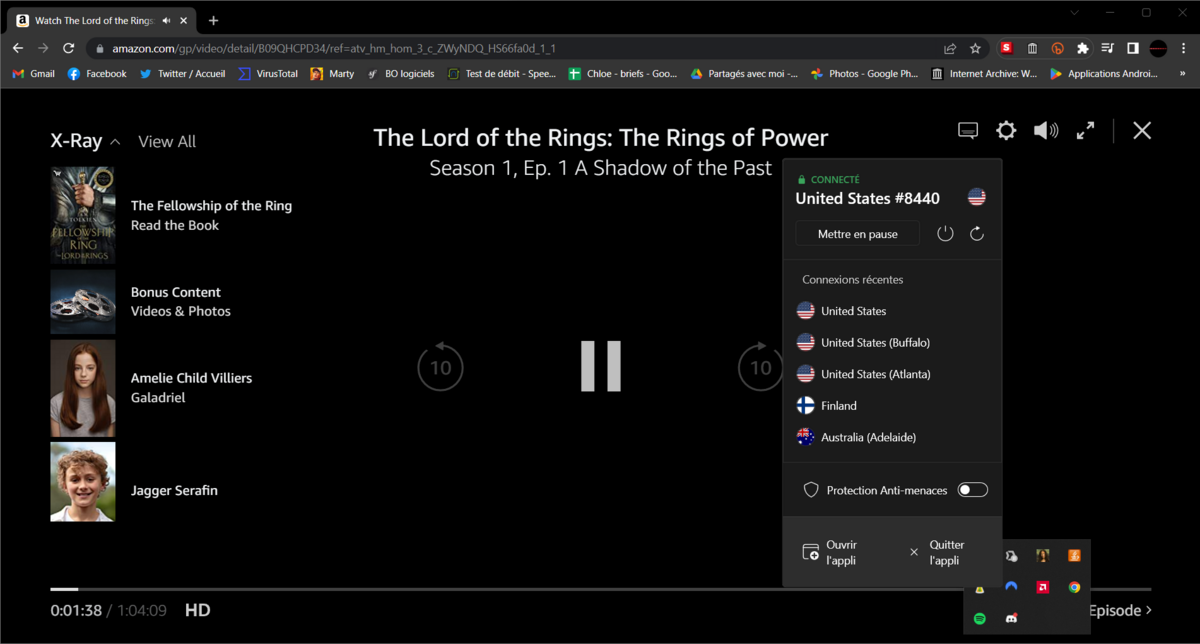This screenshot has width=1200, height=644.
Task: Open the media controls toolbar icon
Action: (1107, 48)
